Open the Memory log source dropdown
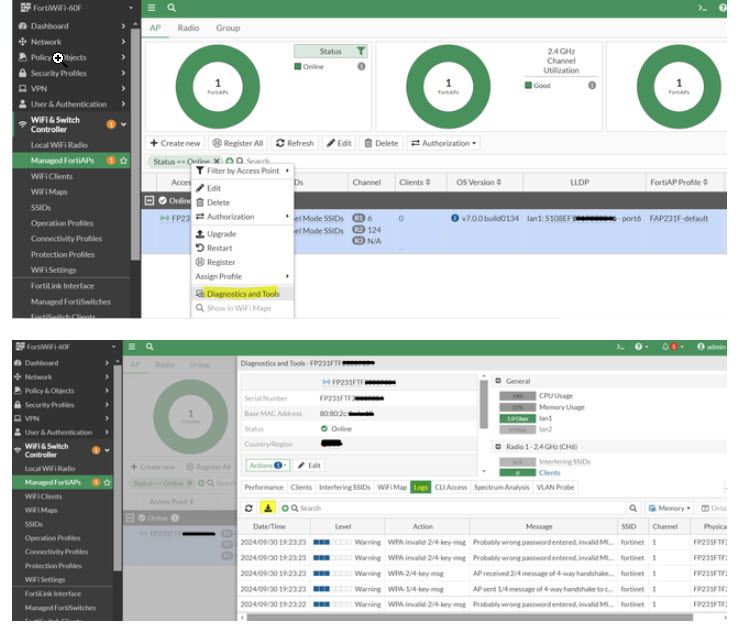 coord(669,508)
